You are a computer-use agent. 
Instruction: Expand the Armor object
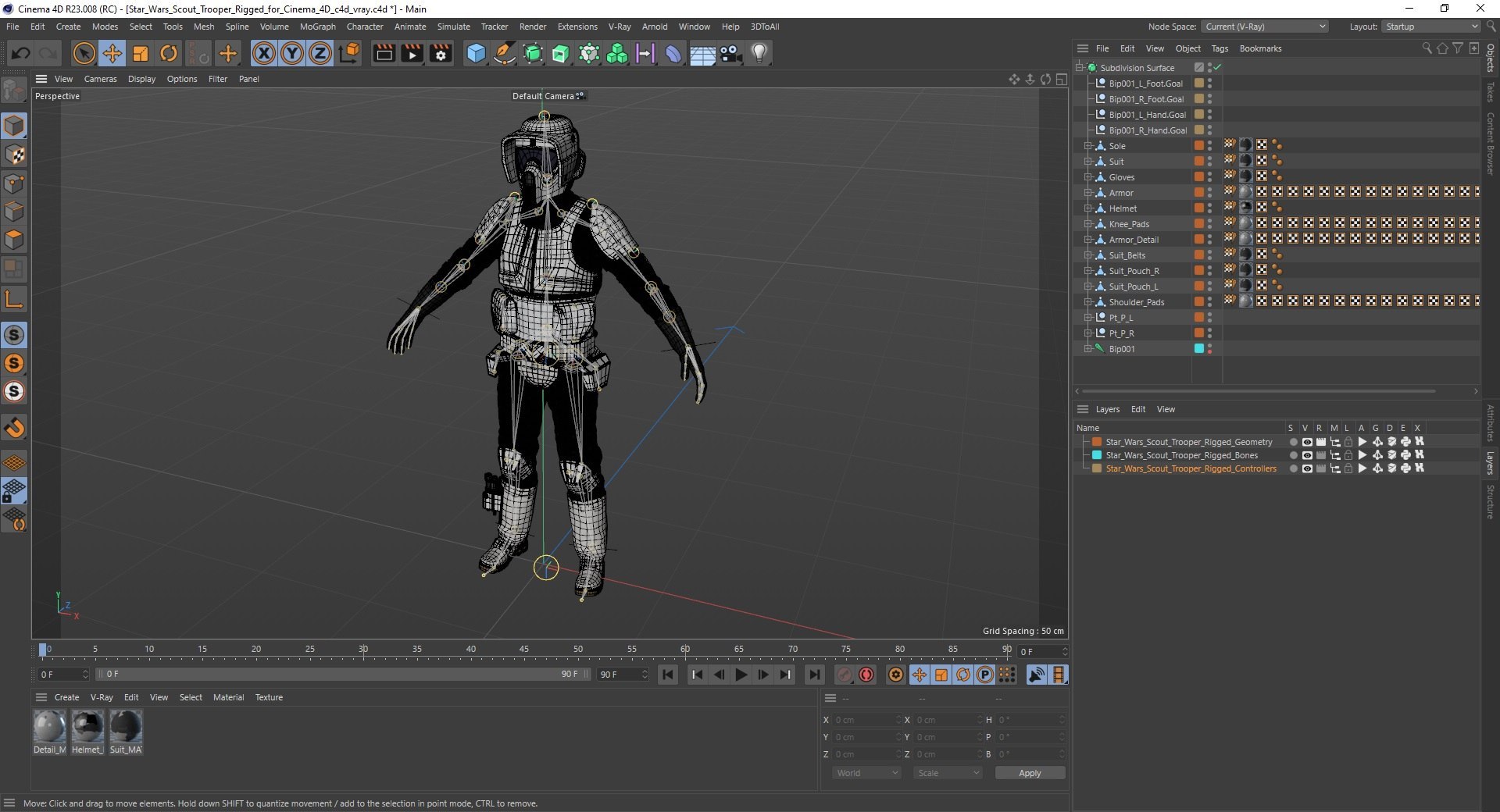1087,193
